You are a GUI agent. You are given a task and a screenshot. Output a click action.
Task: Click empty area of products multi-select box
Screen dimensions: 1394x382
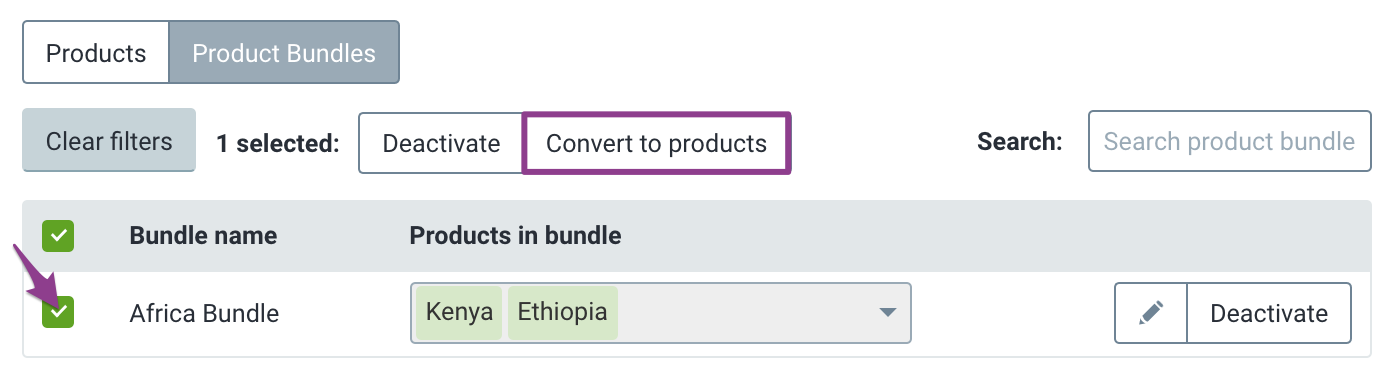coord(745,313)
